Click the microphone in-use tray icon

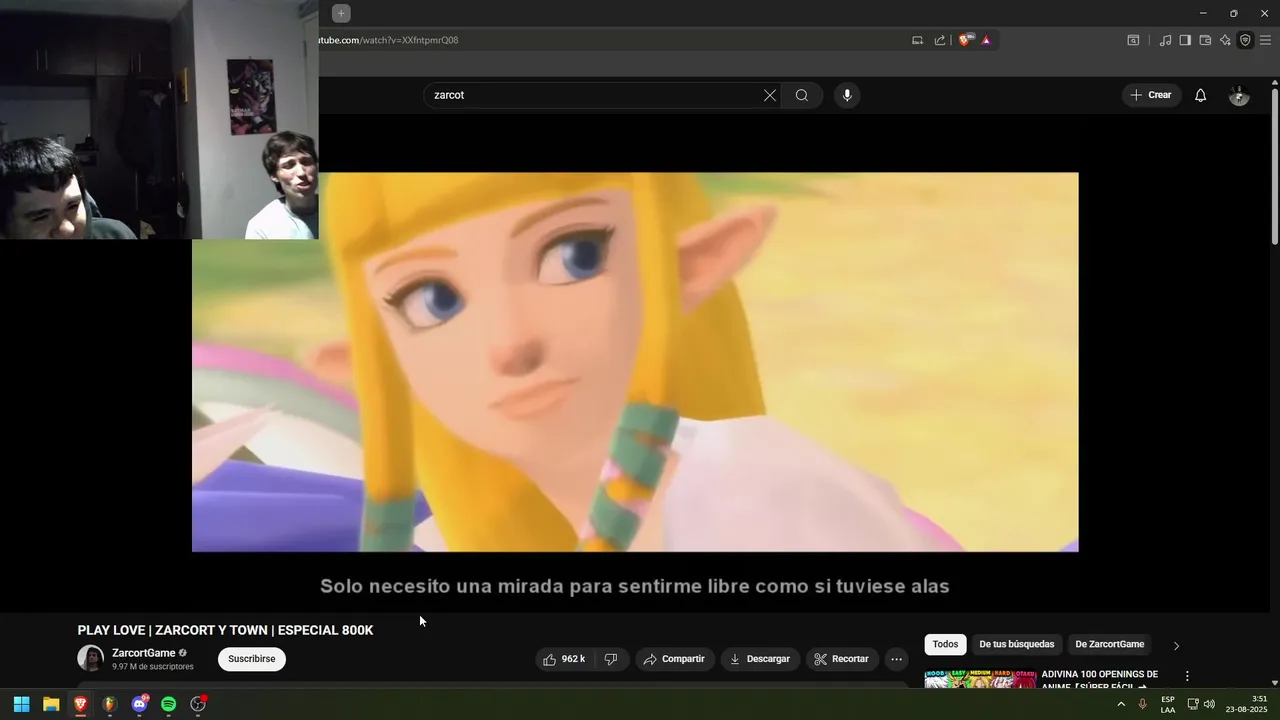[x=1142, y=704]
